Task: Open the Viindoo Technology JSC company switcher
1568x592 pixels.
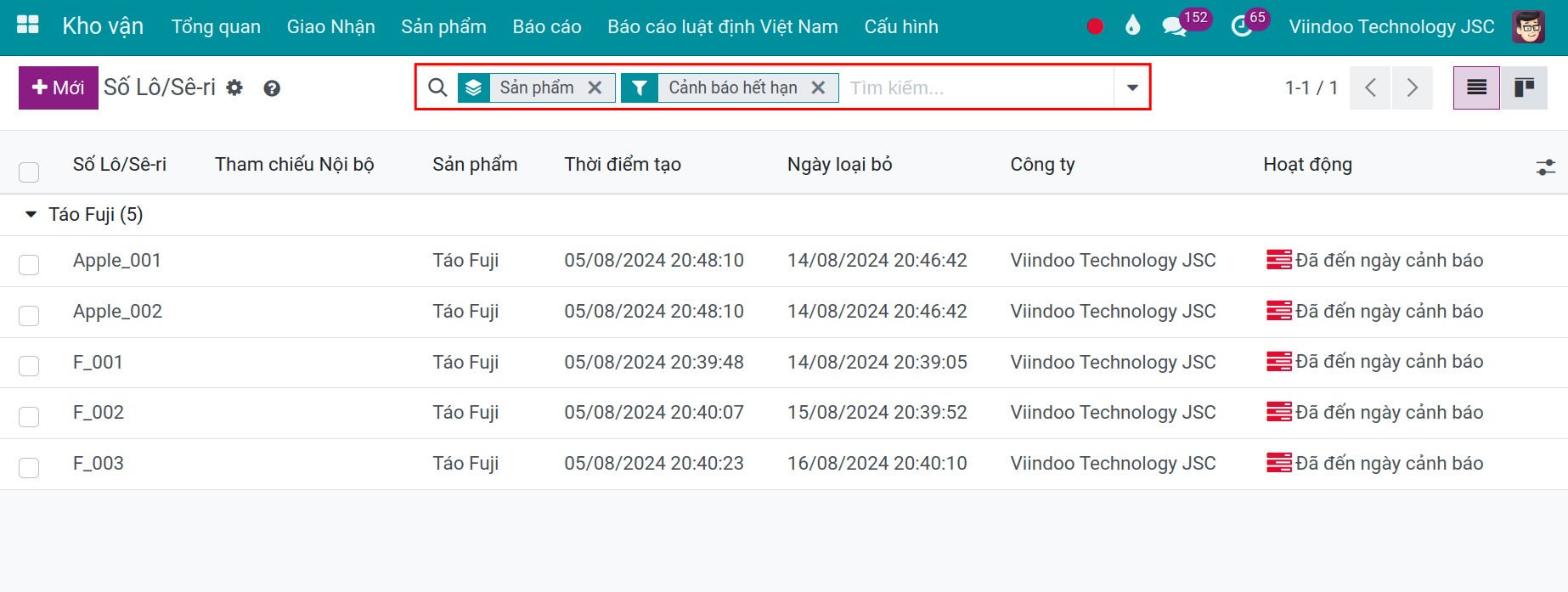Action: [x=1391, y=26]
